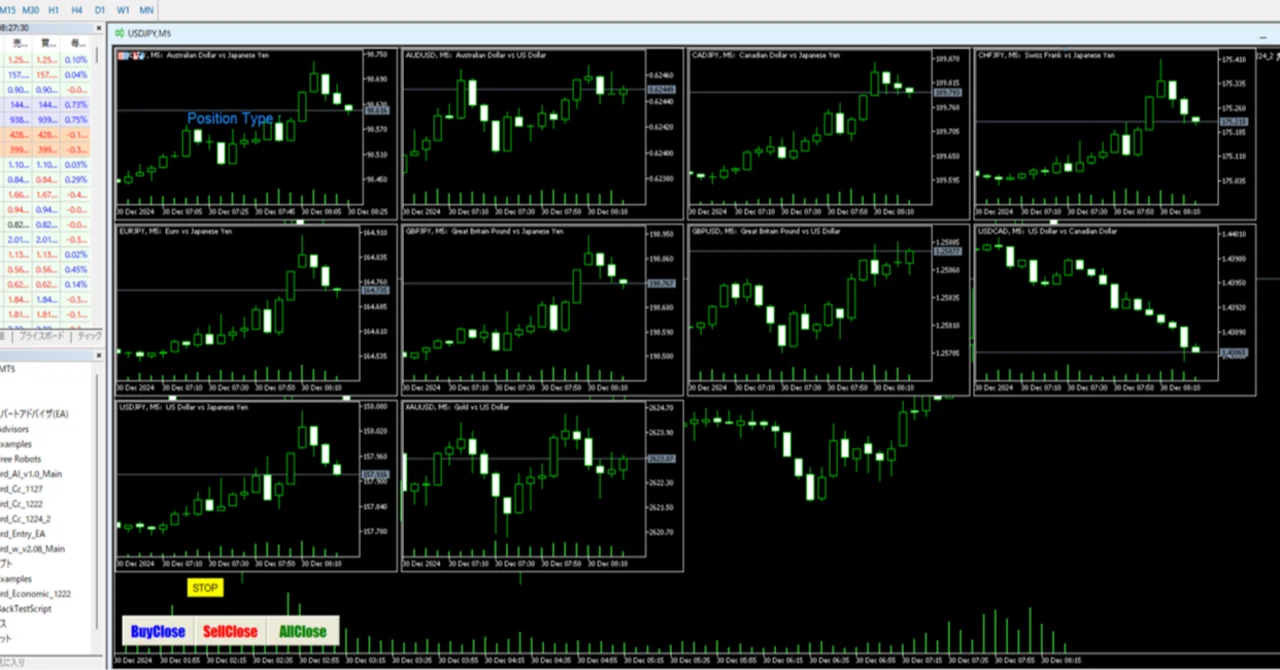Switch timeframe to M30
The width and height of the screenshot is (1280, 670).
30,9
